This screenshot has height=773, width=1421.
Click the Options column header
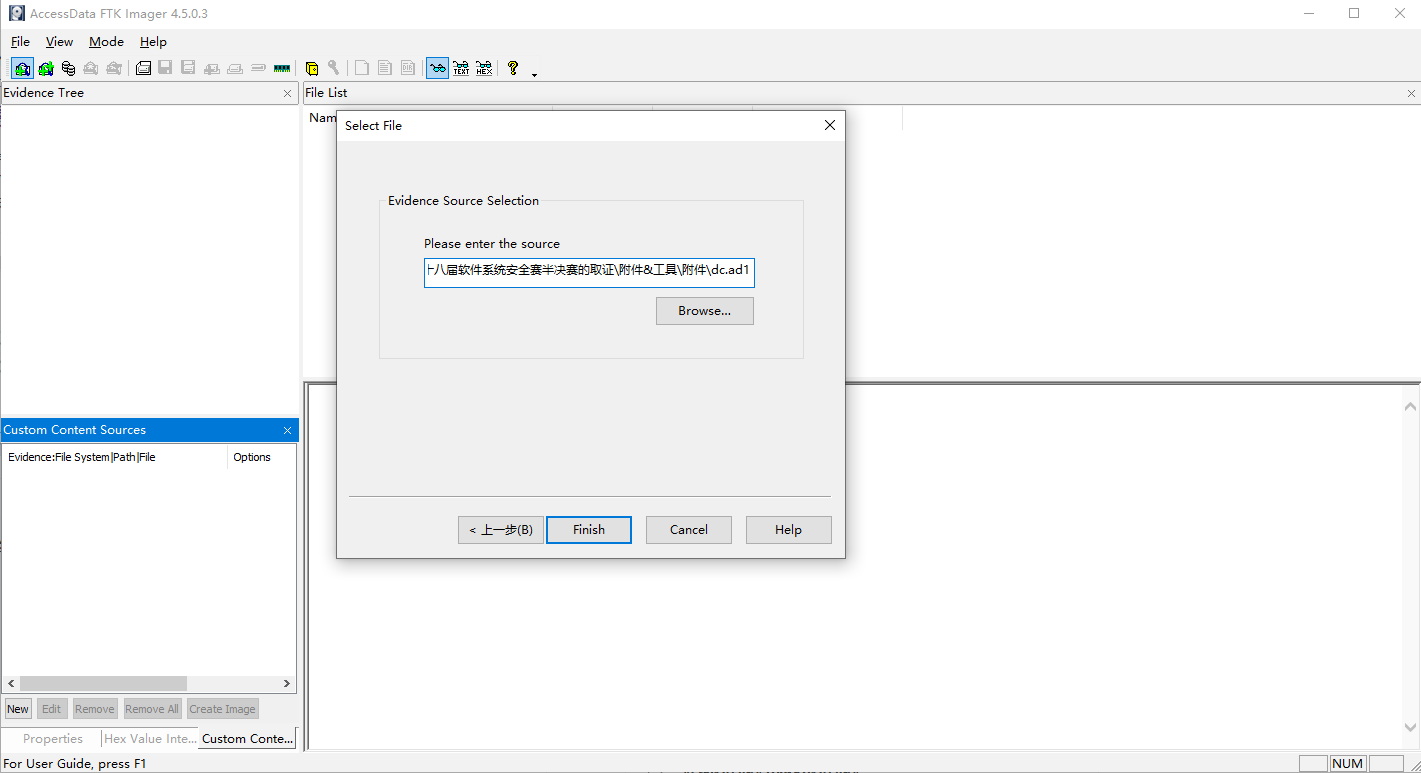pyautogui.click(x=261, y=457)
